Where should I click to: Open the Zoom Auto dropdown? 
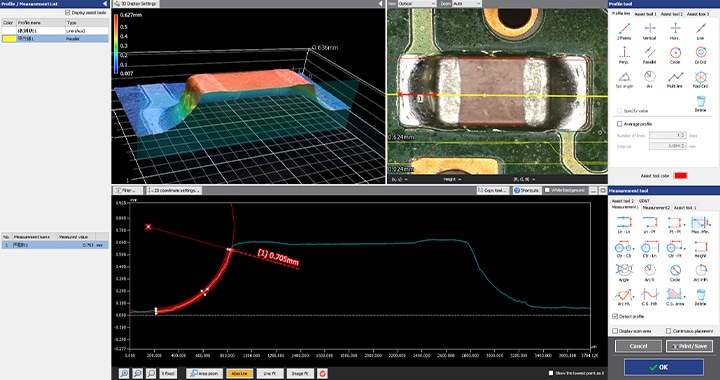click(467, 3)
